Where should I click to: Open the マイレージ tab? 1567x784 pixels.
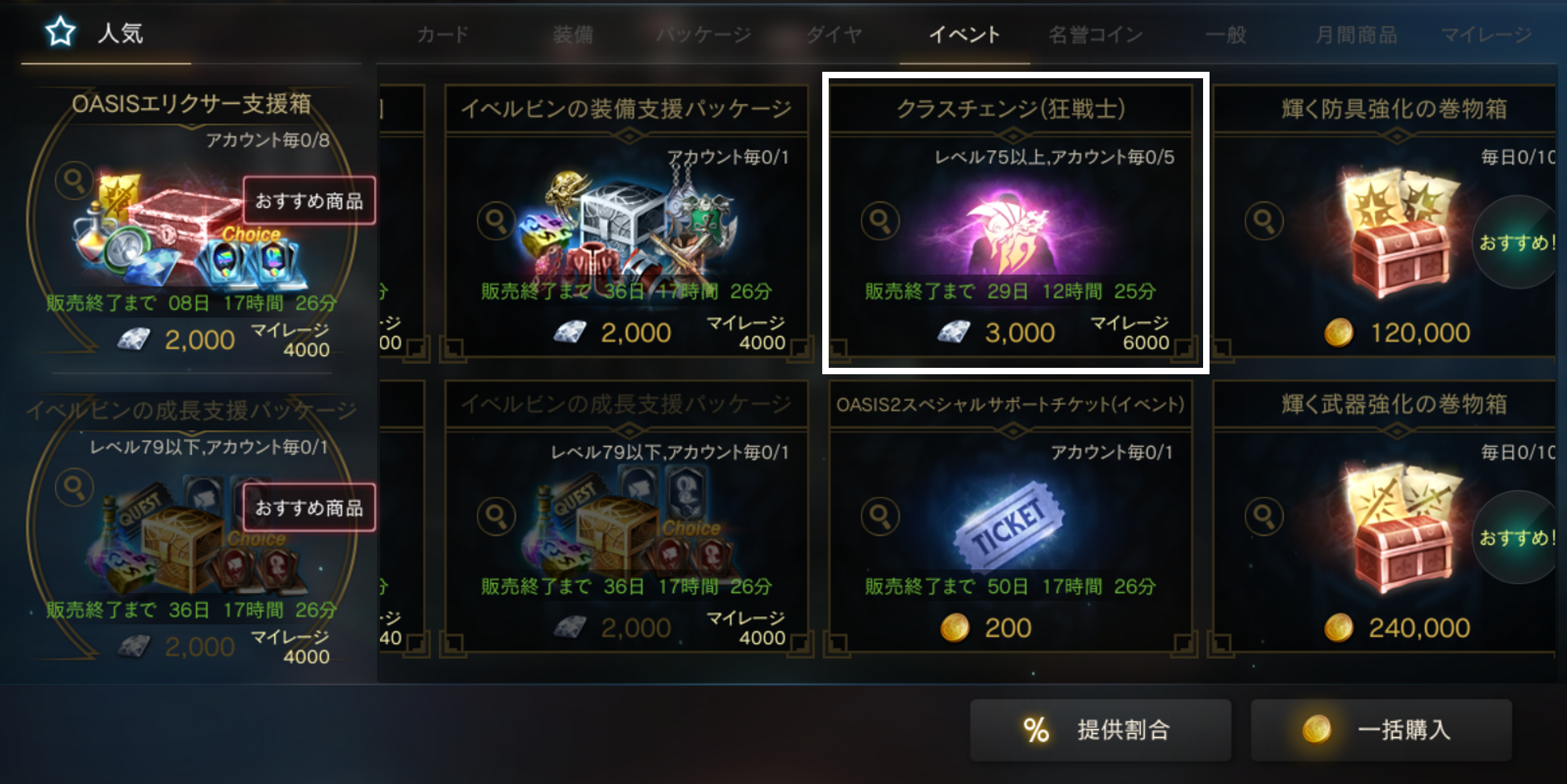point(1486,35)
